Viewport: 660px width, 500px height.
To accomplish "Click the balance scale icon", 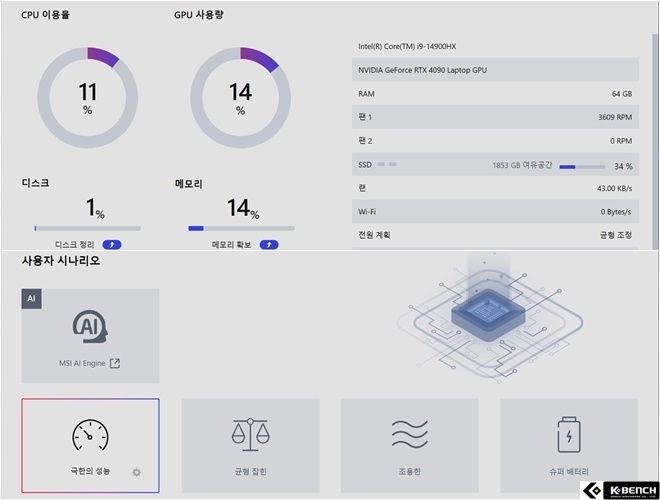I will [250, 435].
